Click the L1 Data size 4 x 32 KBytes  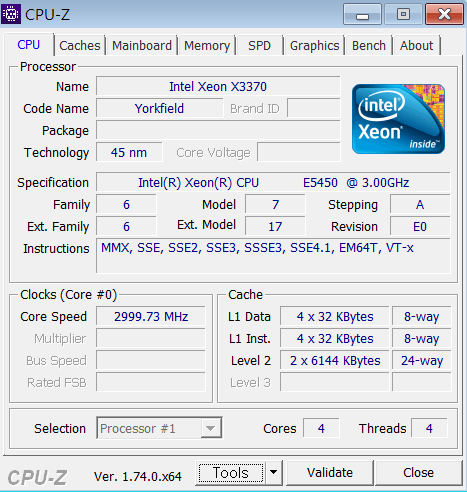coord(335,317)
